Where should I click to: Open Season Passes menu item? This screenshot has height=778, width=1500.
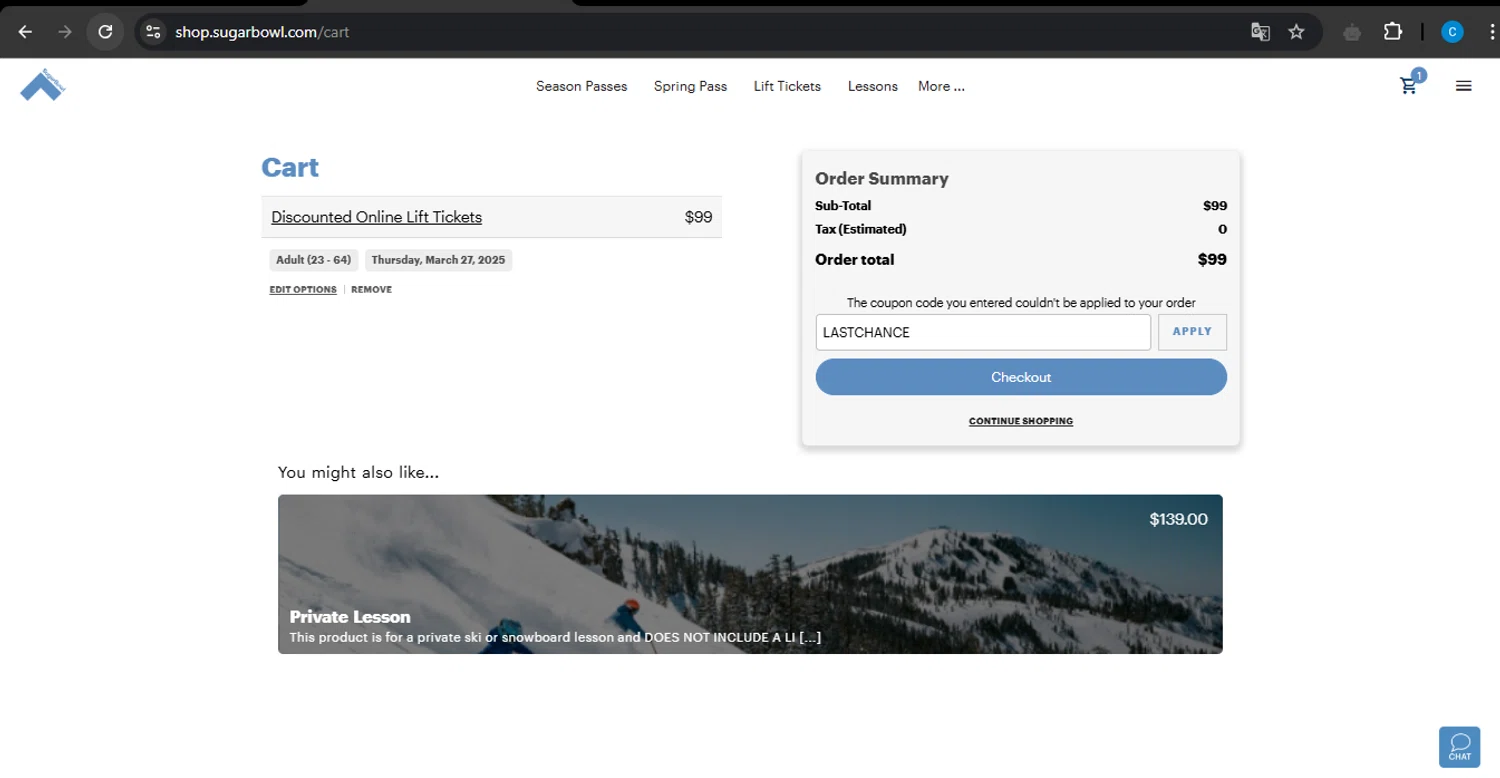581,86
